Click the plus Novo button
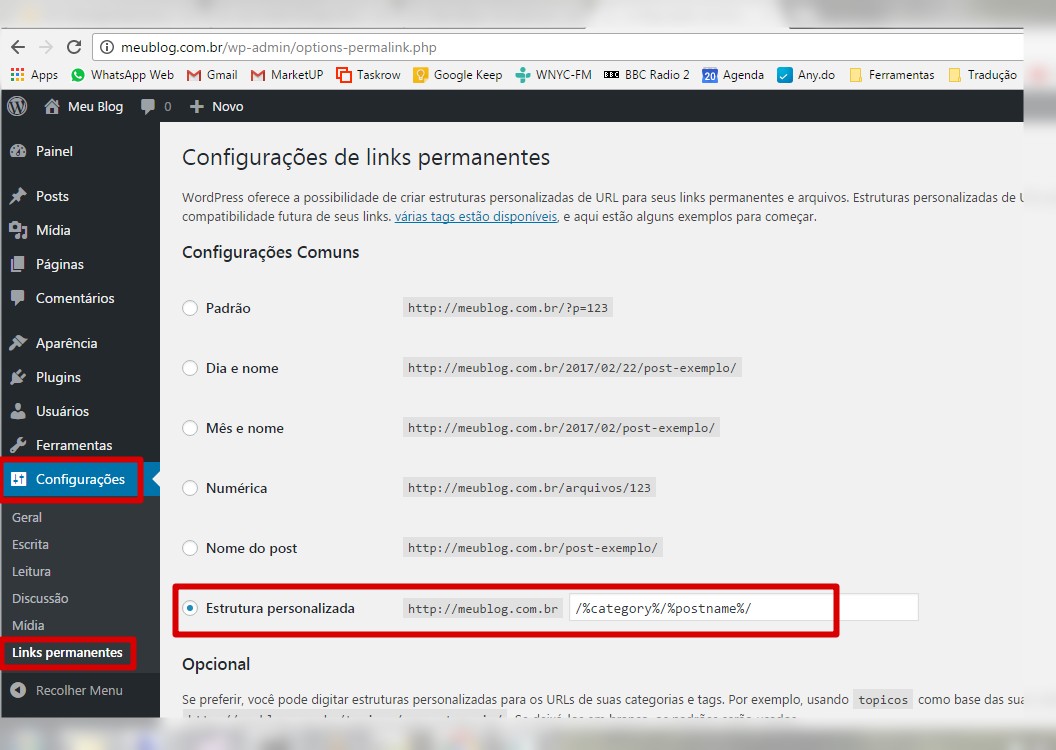The width and height of the screenshot is (1056, 750). coord(216,106)
